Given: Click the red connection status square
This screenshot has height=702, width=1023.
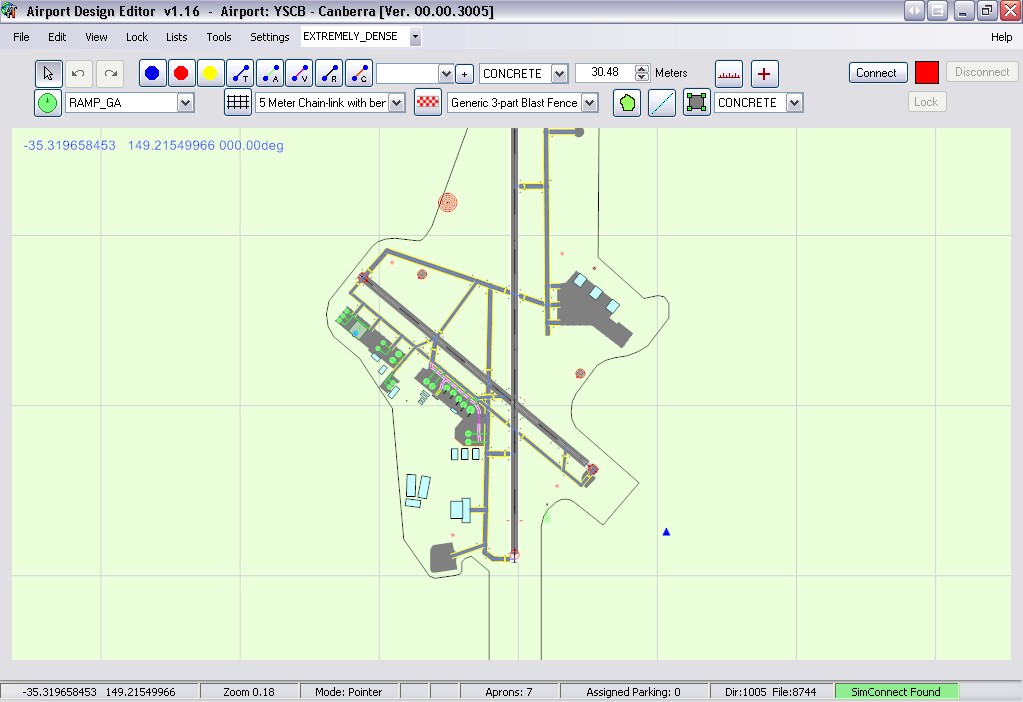Looking at the screenshot, I should tap(927, 72).
